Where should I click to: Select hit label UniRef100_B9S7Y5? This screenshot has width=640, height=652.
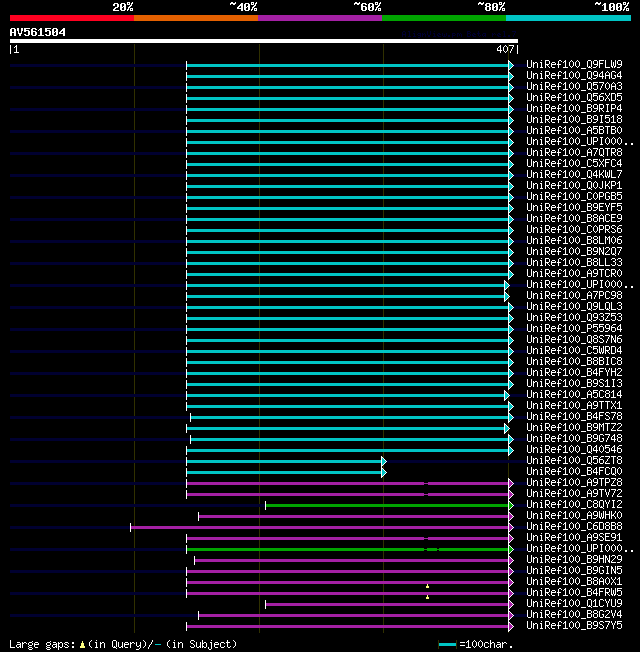pos(574,626)
